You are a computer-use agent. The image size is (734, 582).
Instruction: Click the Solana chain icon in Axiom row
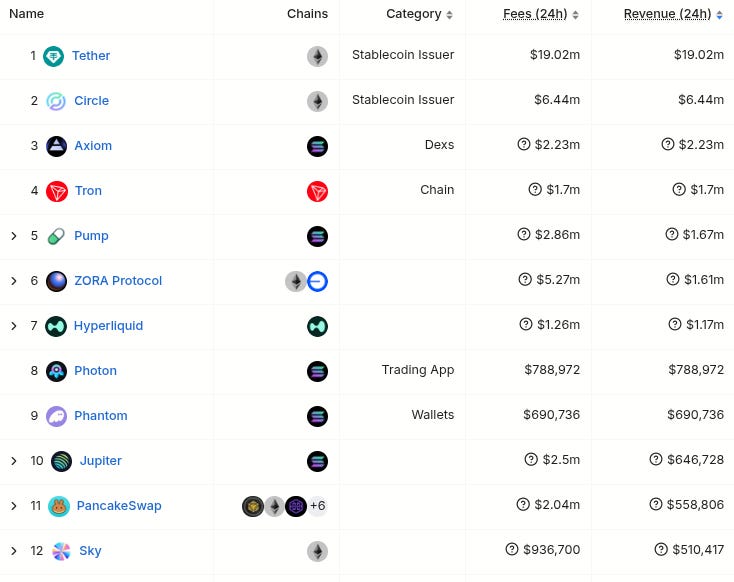(x=317, y=146)
